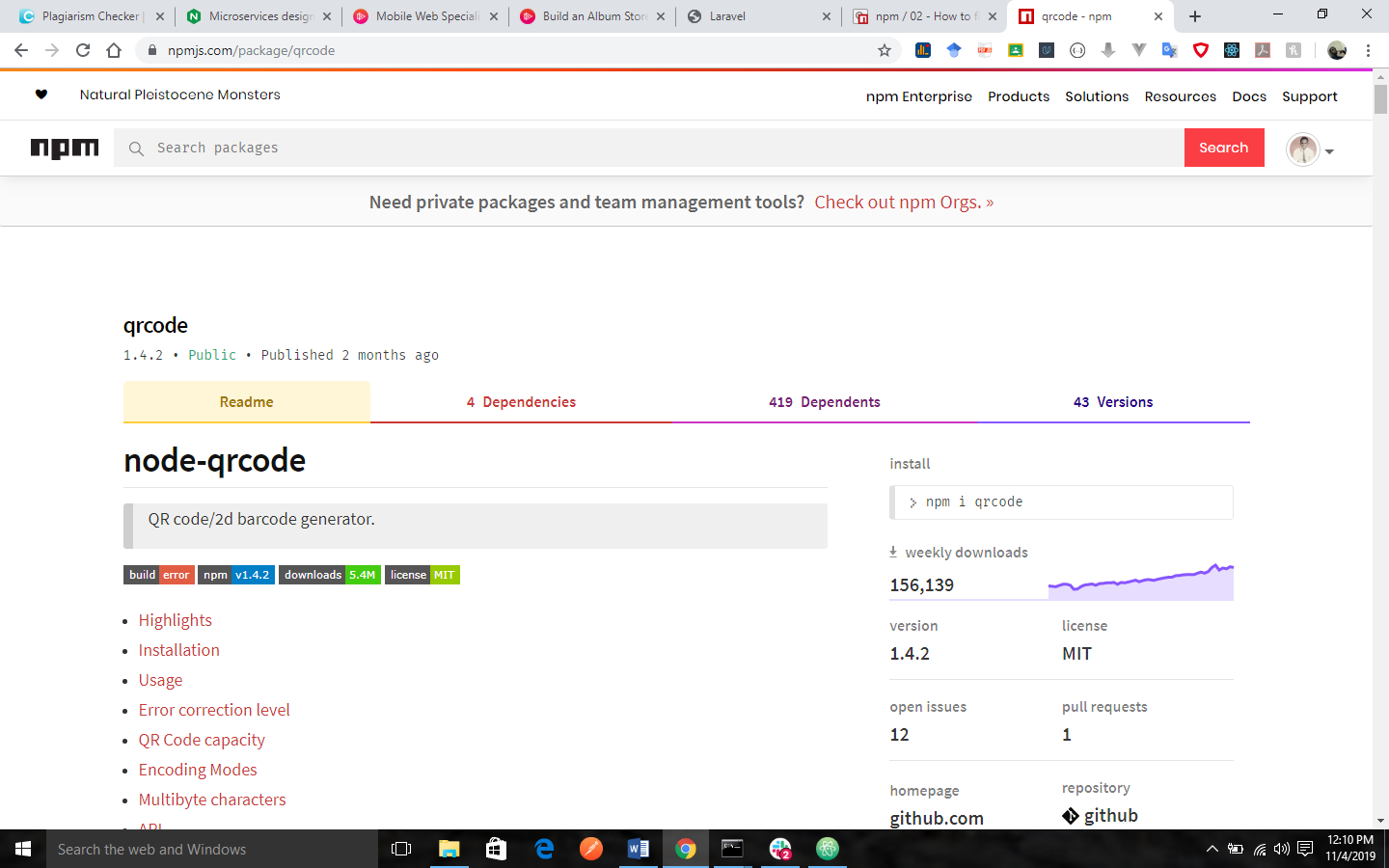This screenshot has width=1389, height=868.
Task: Follow the Check out npm Orgs link
Action: [x=904, y=203]
